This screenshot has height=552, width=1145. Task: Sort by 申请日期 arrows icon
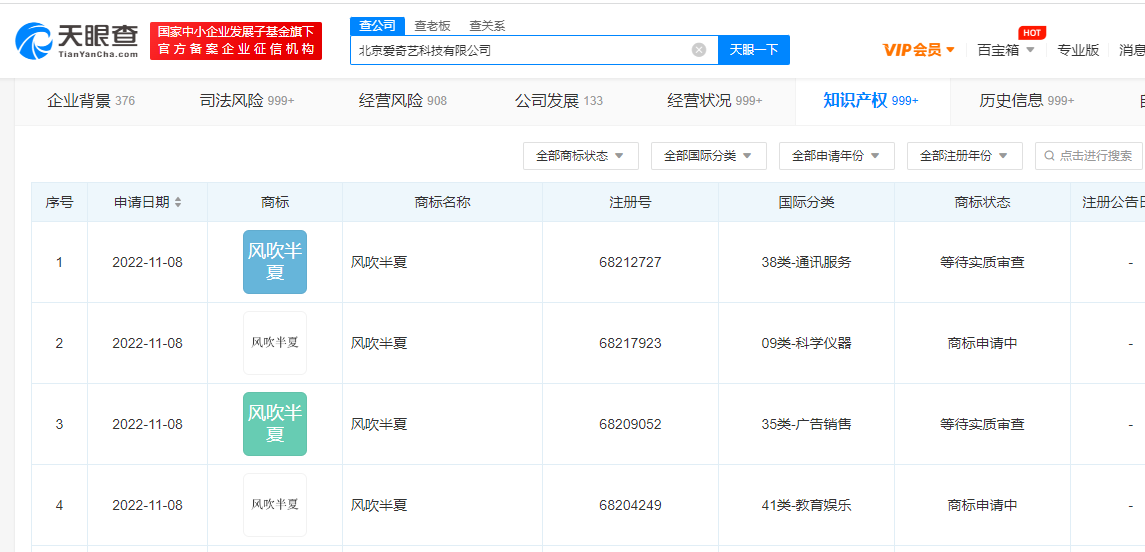178,202
